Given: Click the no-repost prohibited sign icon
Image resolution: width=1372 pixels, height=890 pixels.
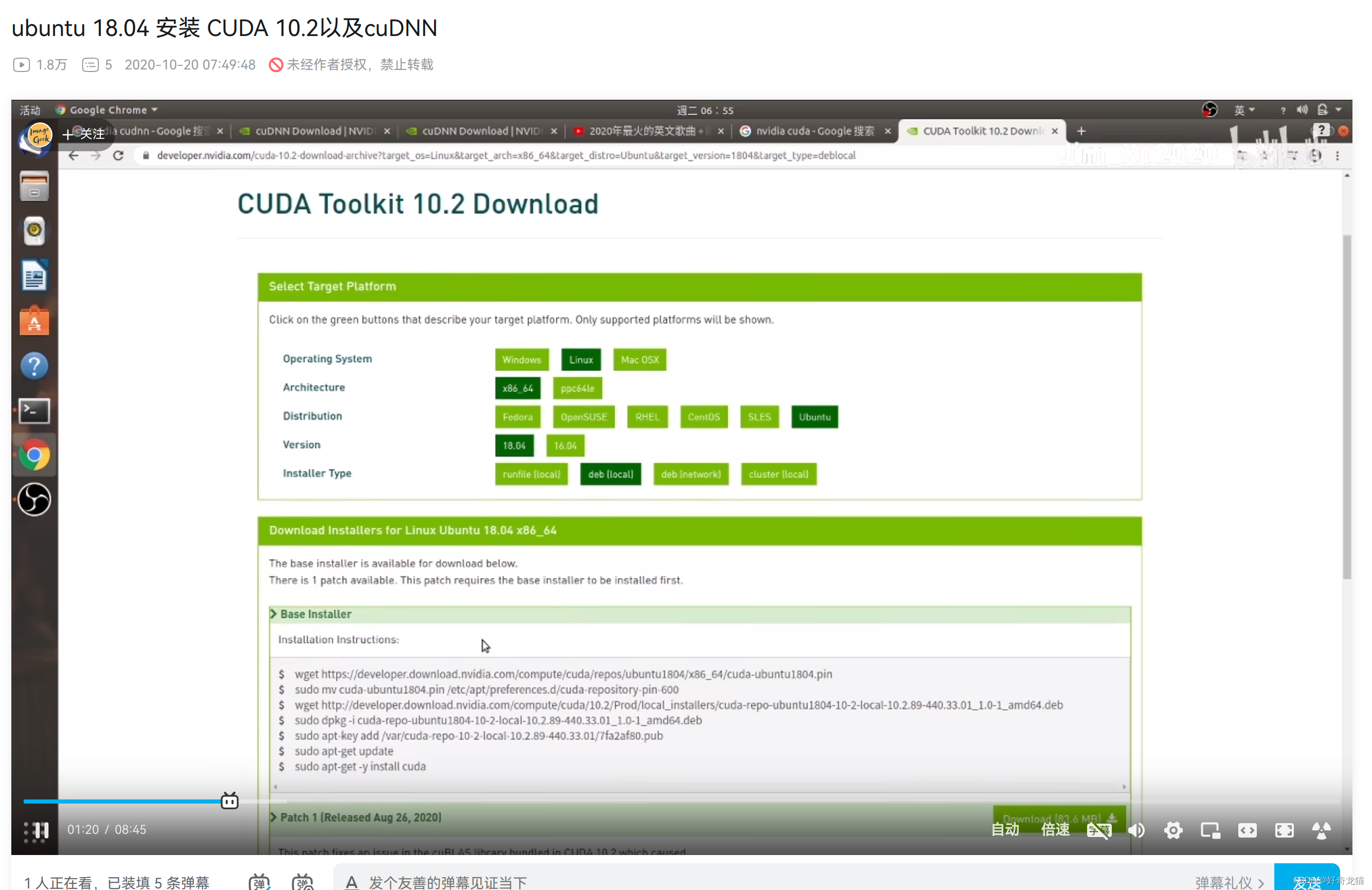Looking at the screenshot, I should point(276,65).
